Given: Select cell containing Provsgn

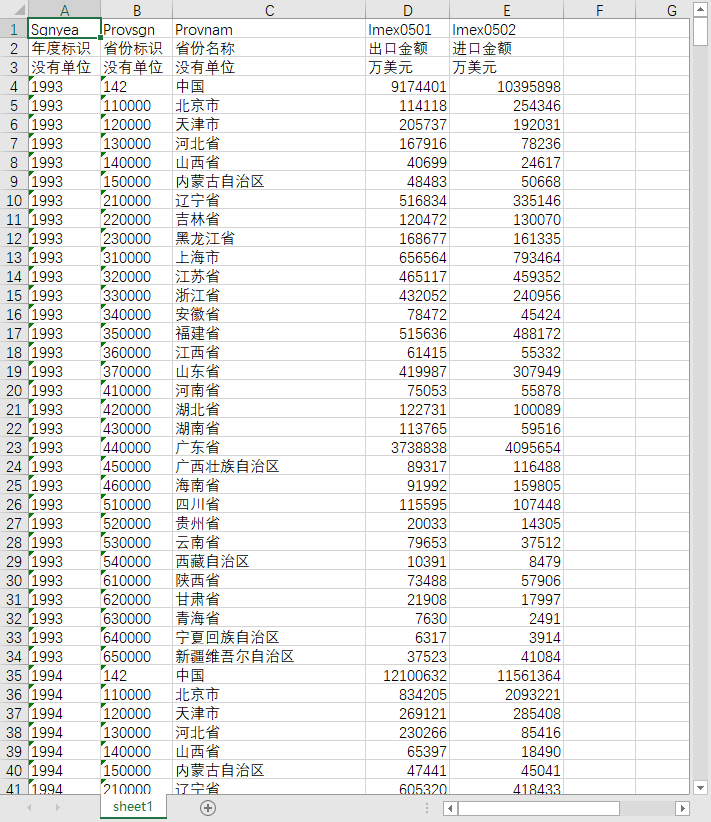Looking at the screenshot, I should pos(137,29).
